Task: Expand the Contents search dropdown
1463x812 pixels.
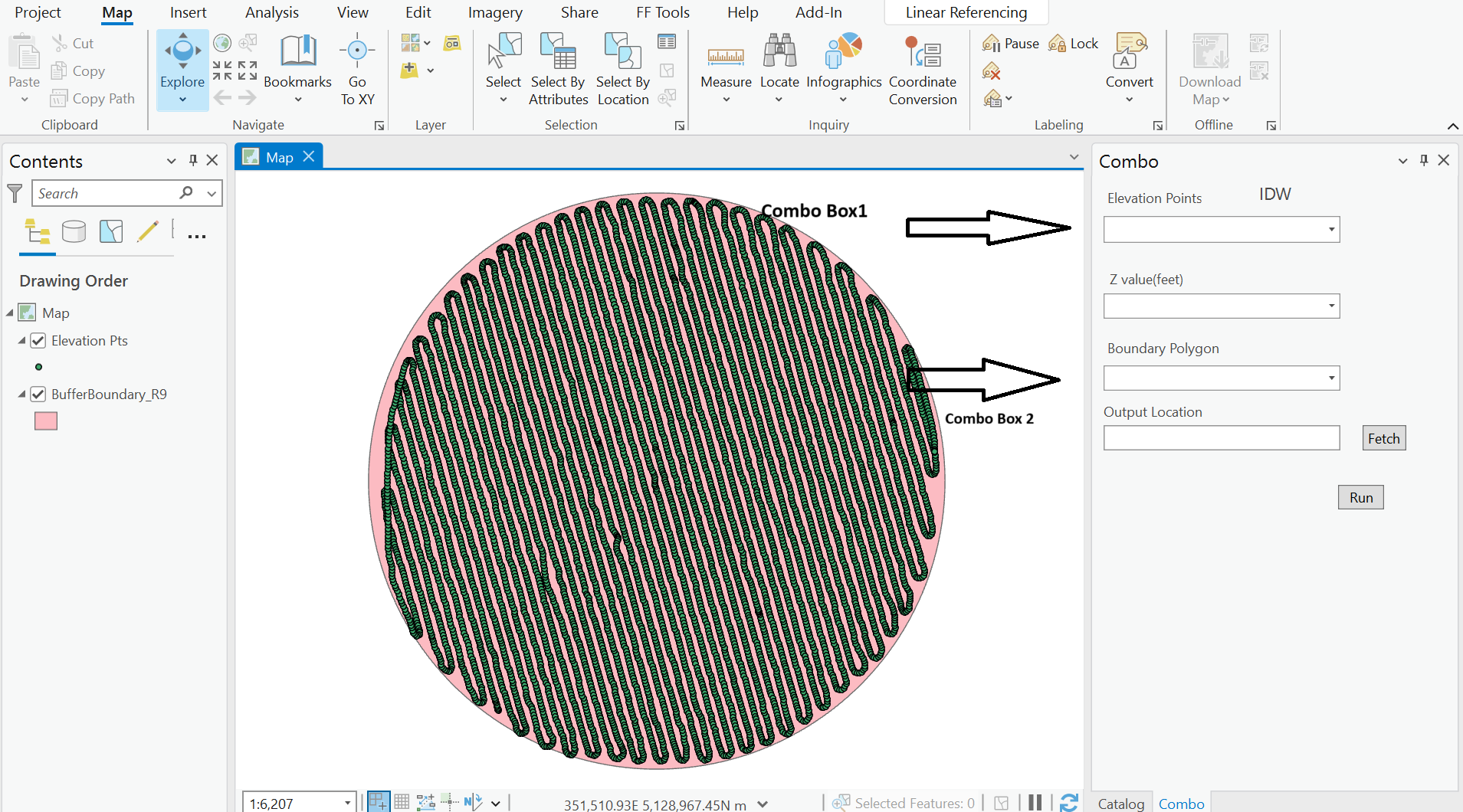Action: [x=212, y=193]
